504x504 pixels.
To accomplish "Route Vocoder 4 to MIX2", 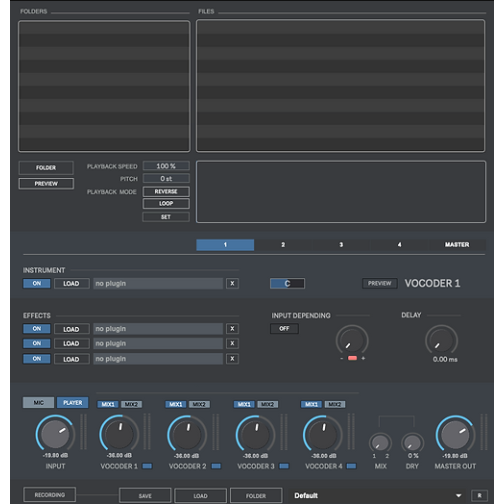I will 335,404.
